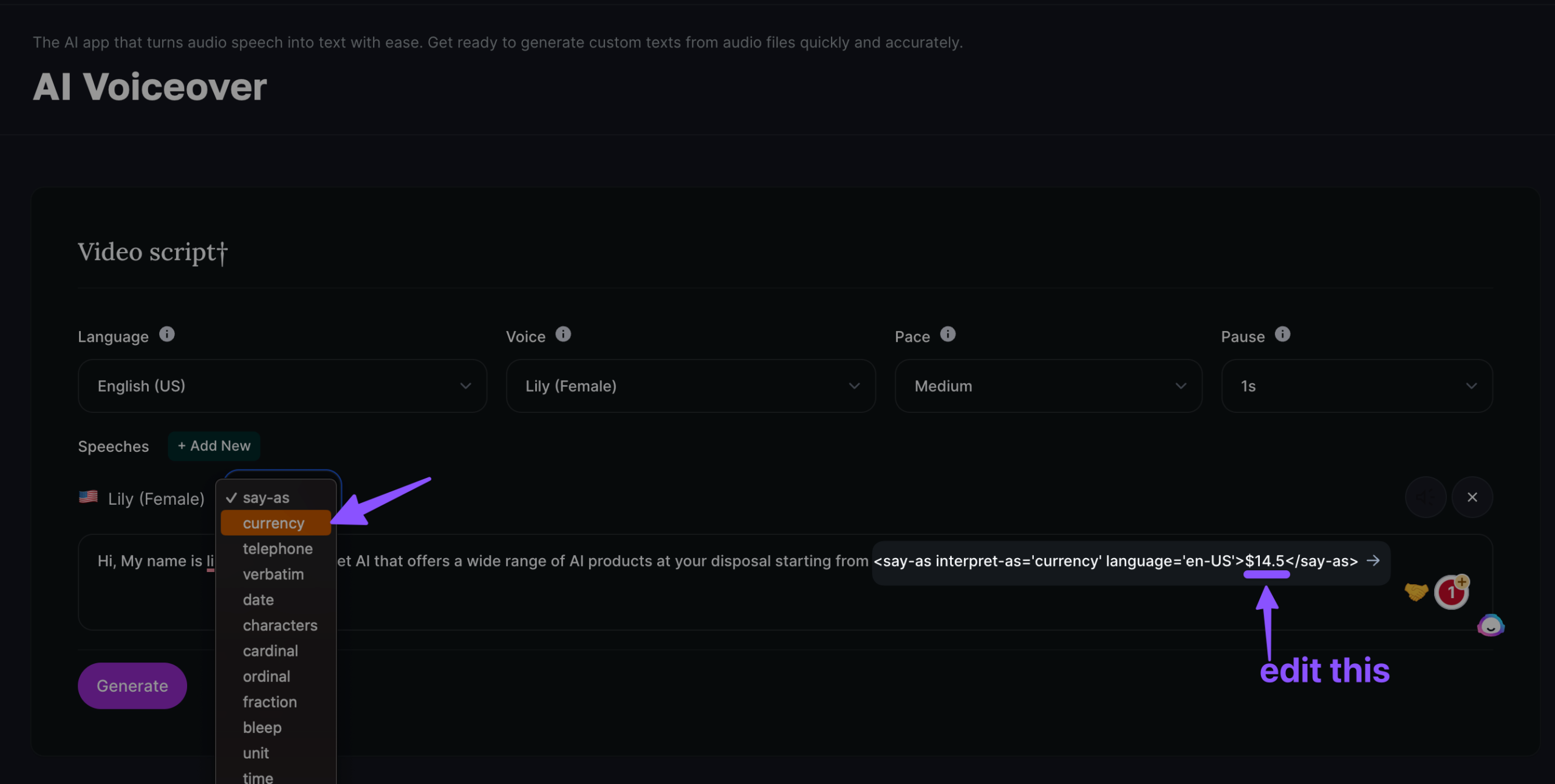Click the round button left of X
Viewport: 1555px width, 784px height.
tap(1425, 497)
